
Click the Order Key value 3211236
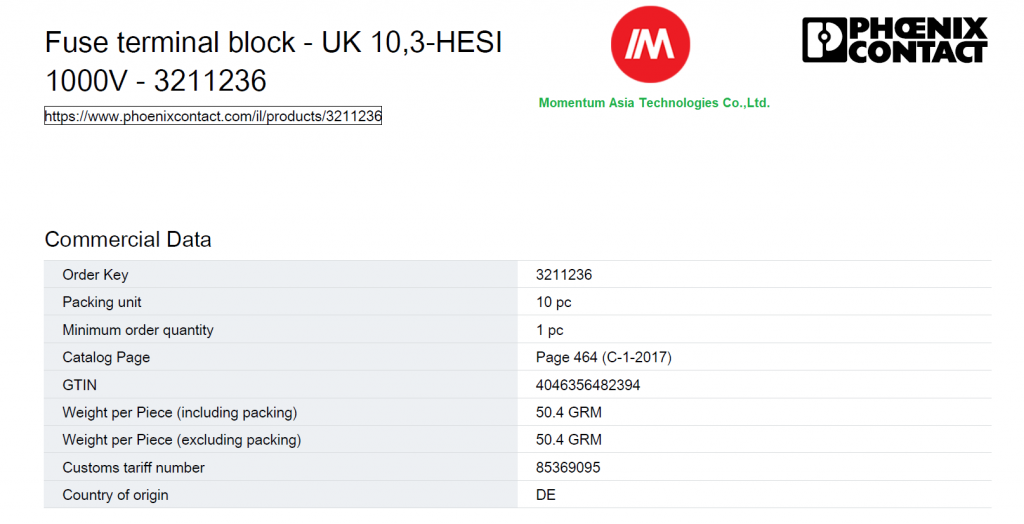(564, 274)
